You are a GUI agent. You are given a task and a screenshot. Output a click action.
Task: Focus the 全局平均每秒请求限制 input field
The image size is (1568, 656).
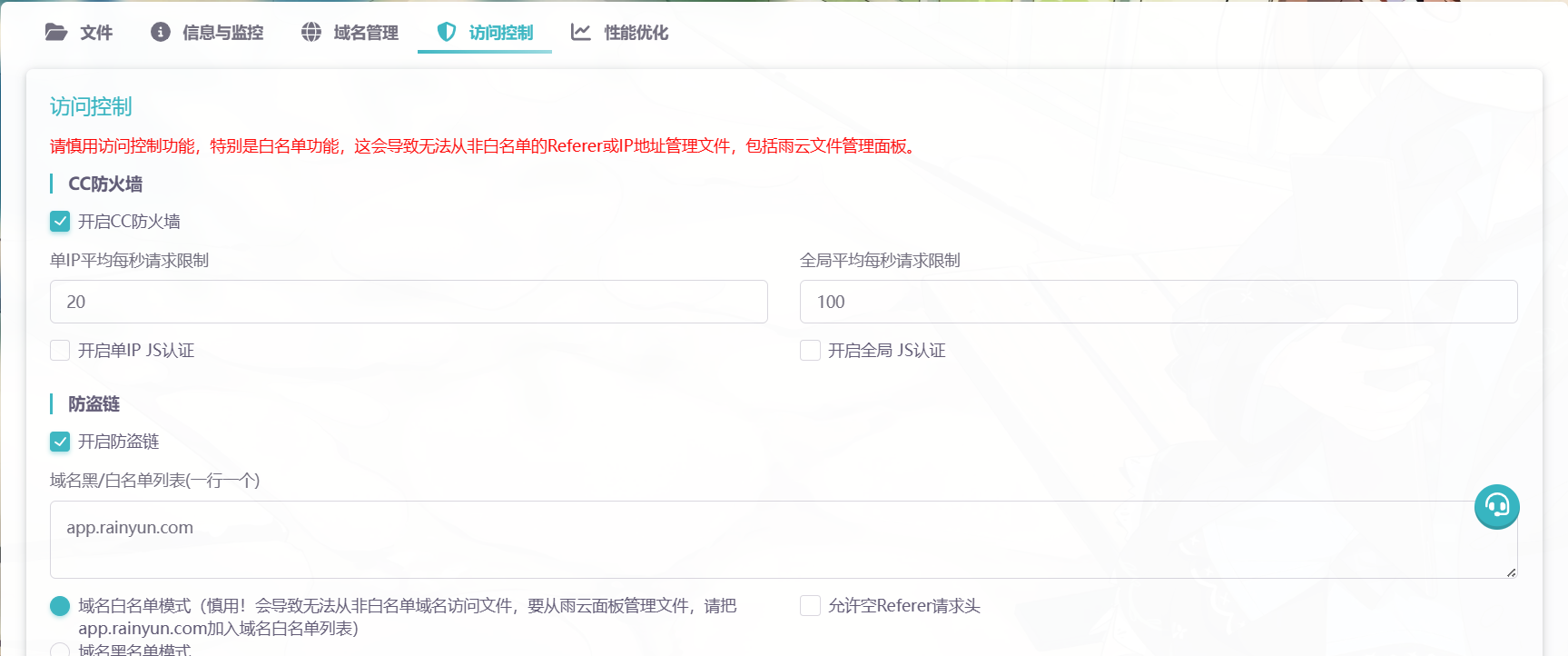1158,302
